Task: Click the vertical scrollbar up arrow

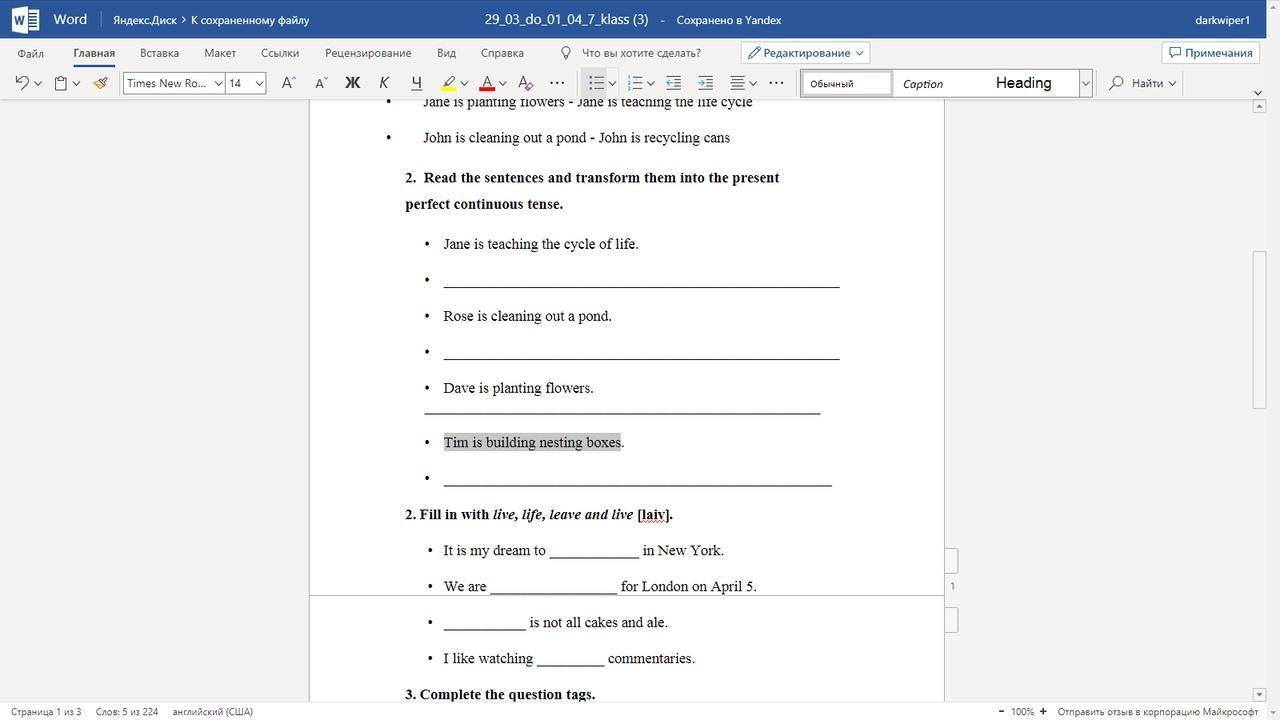Action: (1259, 106)
